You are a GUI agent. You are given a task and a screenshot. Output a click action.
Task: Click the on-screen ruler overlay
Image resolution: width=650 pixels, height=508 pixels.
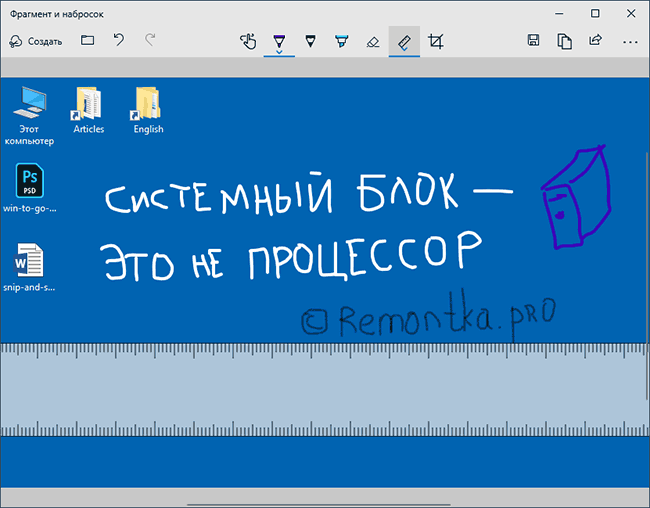(x=323, y=390)
